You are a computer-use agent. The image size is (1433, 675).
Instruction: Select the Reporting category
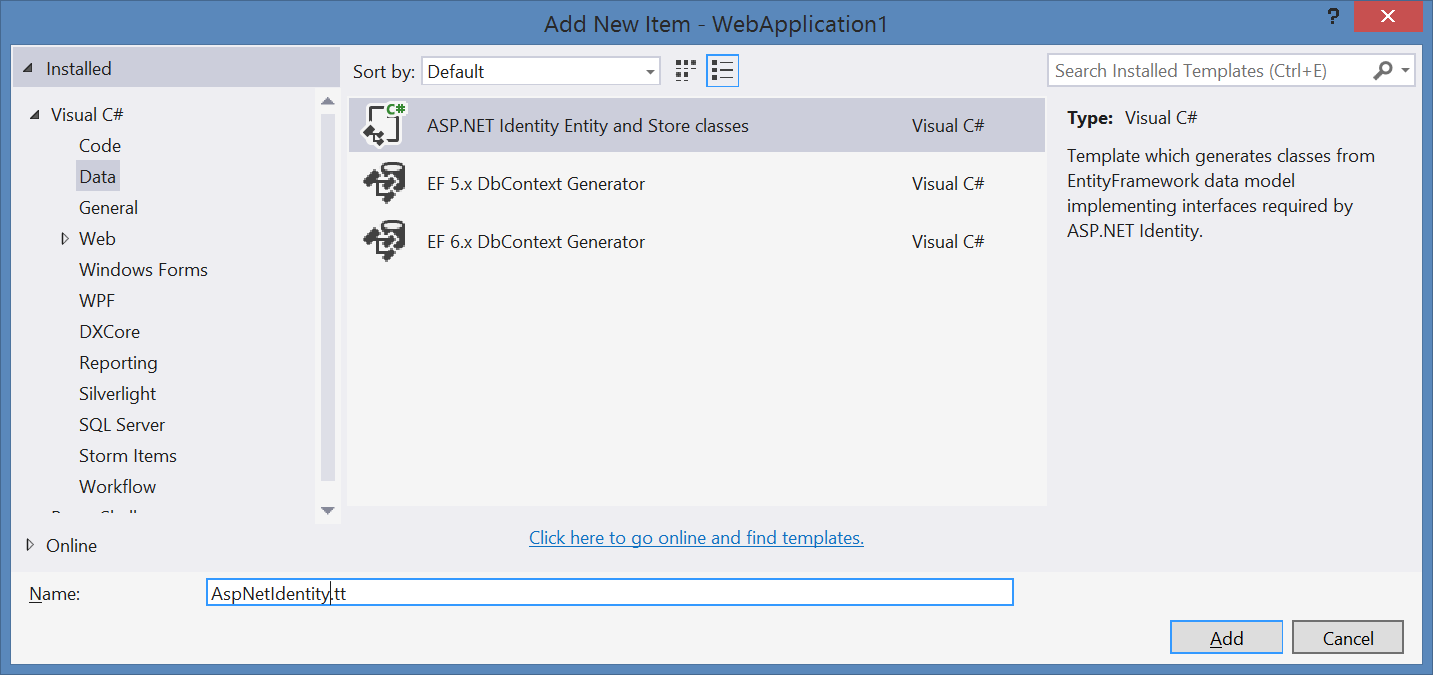[x=118, y=362]
